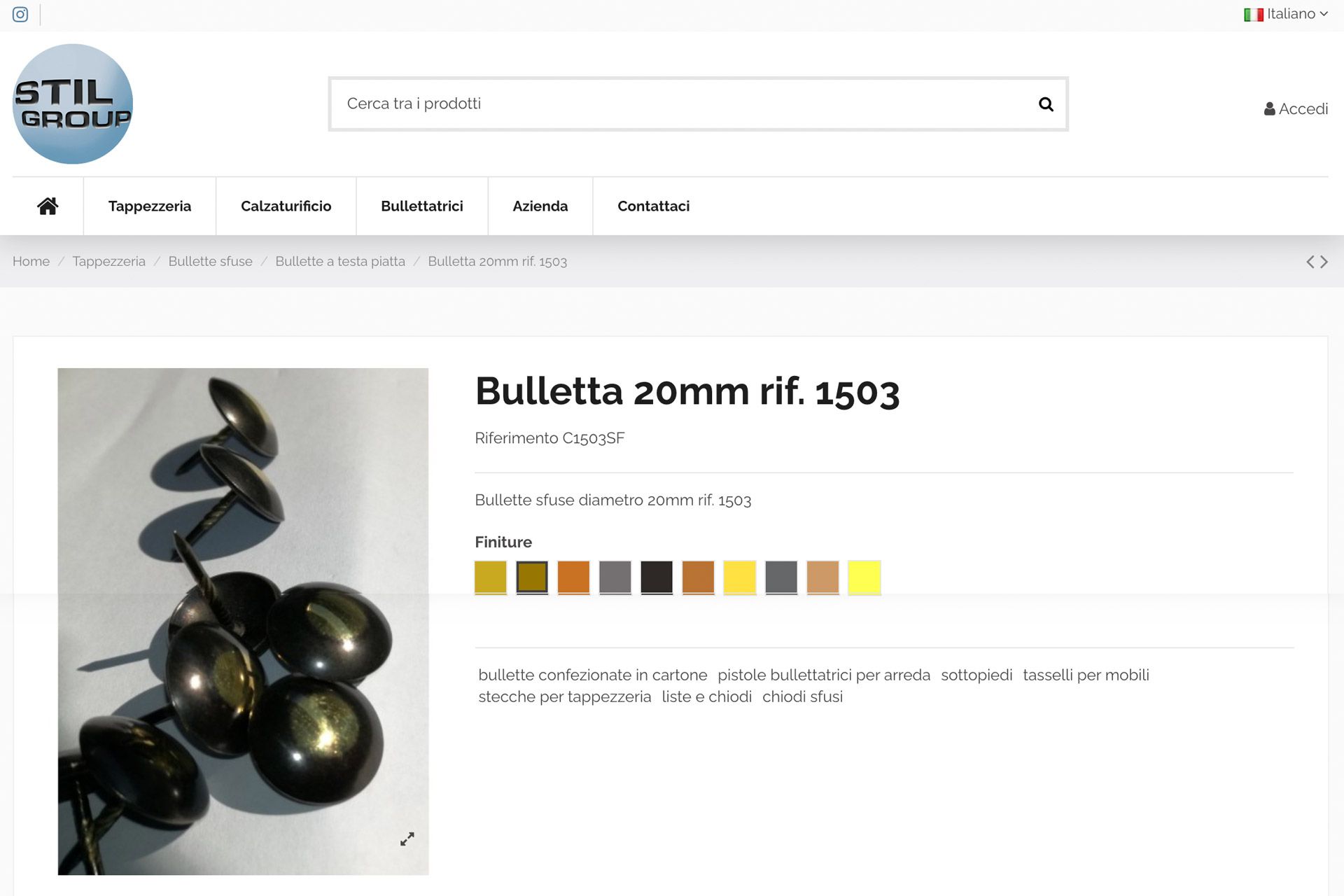Click Bullette a testa piatta breadcrumb
This screenshot has width=1344, height=896.
(340, 261)
